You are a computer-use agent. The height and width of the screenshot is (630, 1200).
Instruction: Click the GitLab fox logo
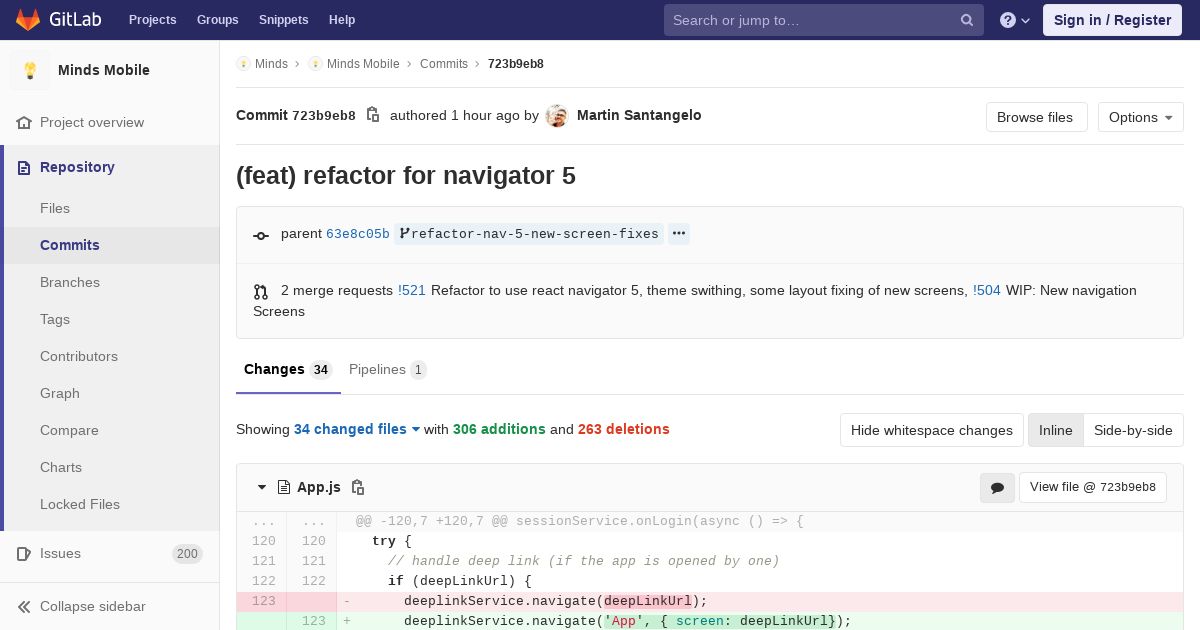point(28,19)
